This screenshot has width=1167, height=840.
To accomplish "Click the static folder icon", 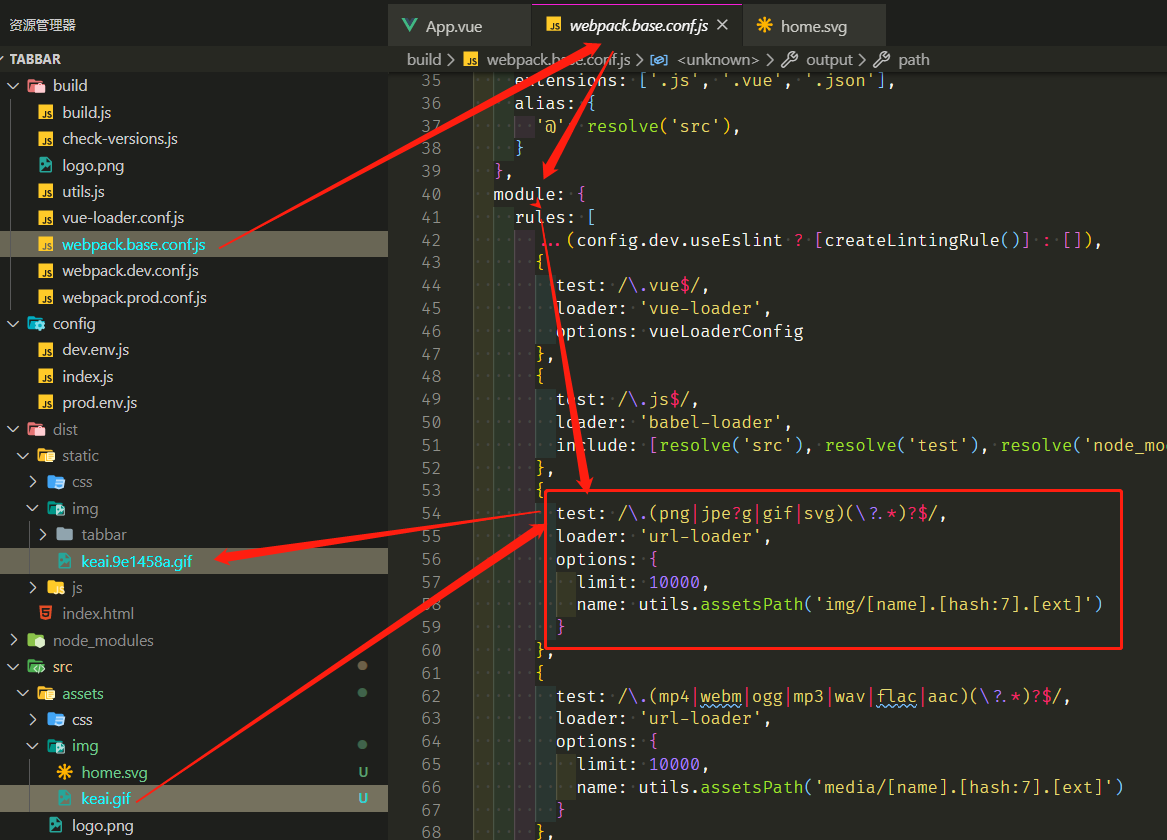I will [46, 455].
